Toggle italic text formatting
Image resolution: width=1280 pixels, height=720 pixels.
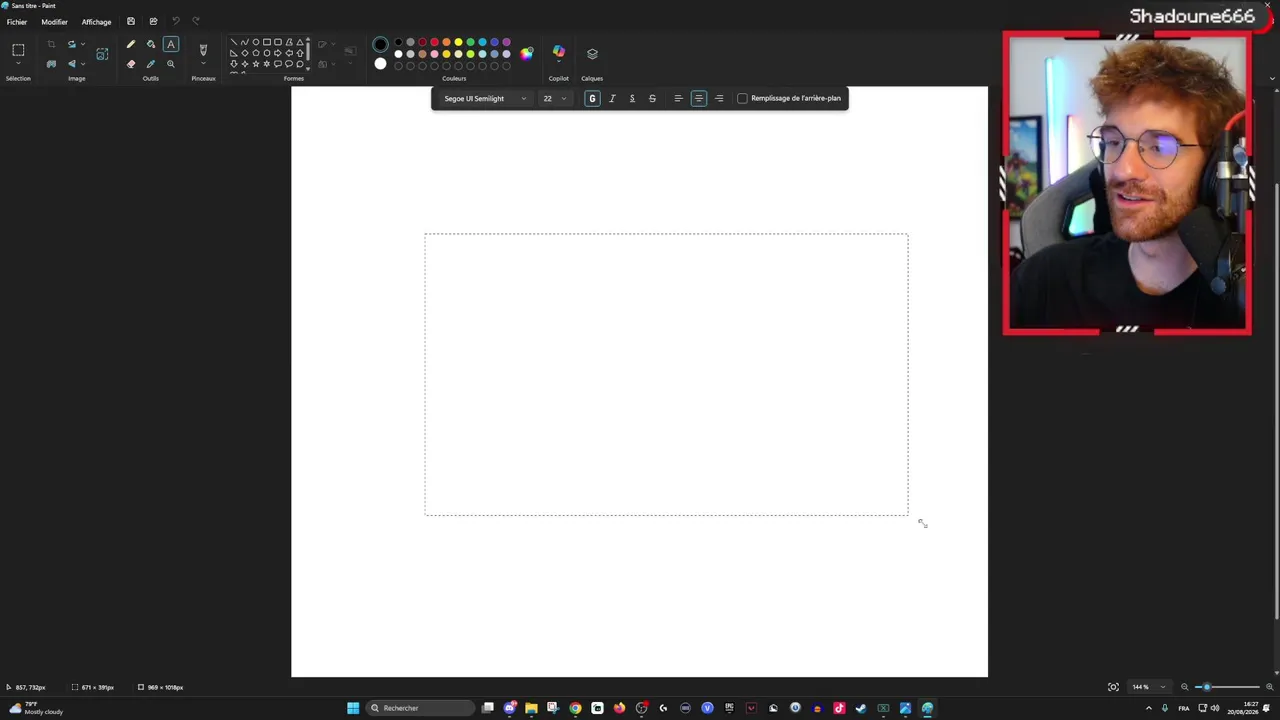[x=612, y=98]
